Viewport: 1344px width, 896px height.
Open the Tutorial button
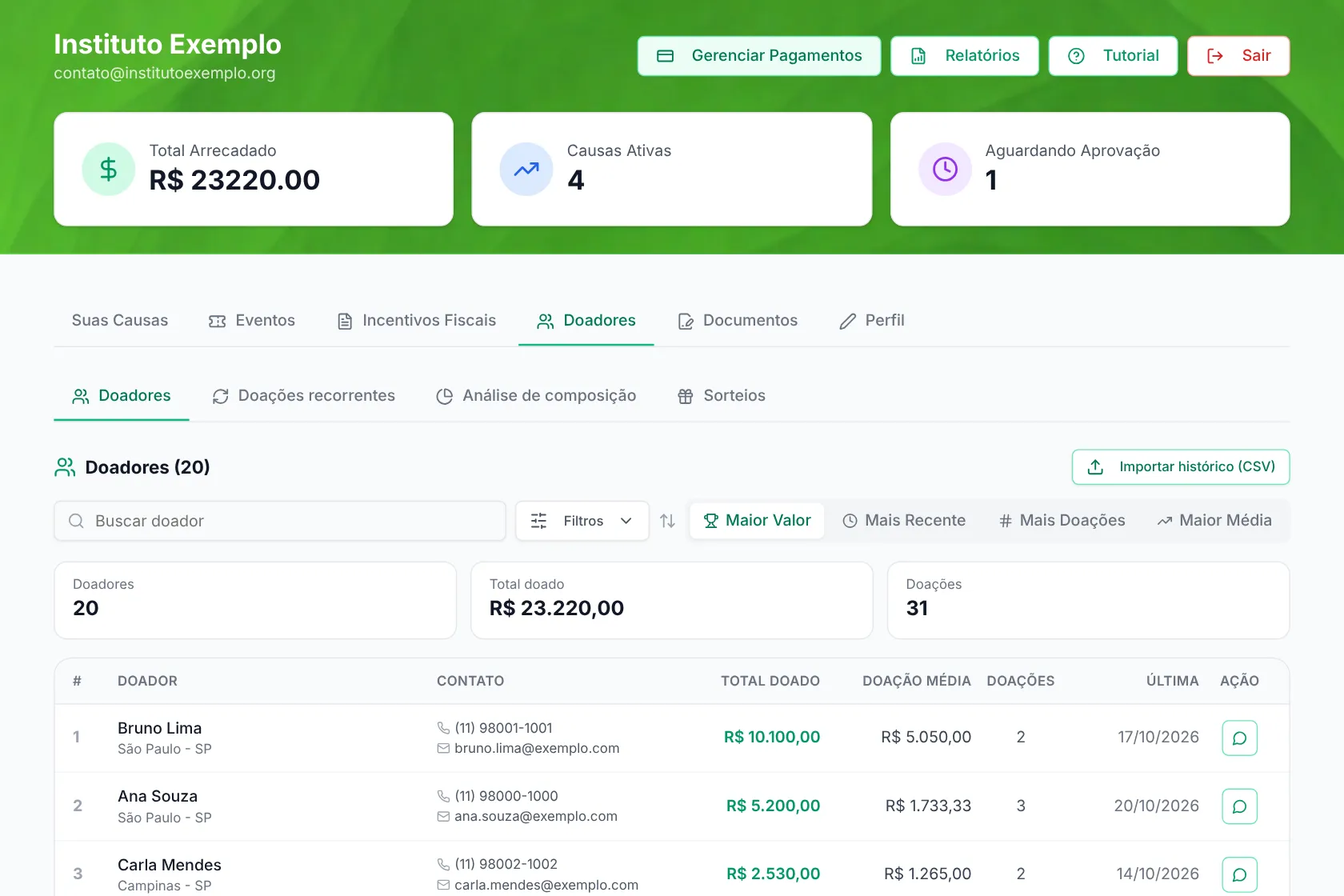click(1114, 56)
